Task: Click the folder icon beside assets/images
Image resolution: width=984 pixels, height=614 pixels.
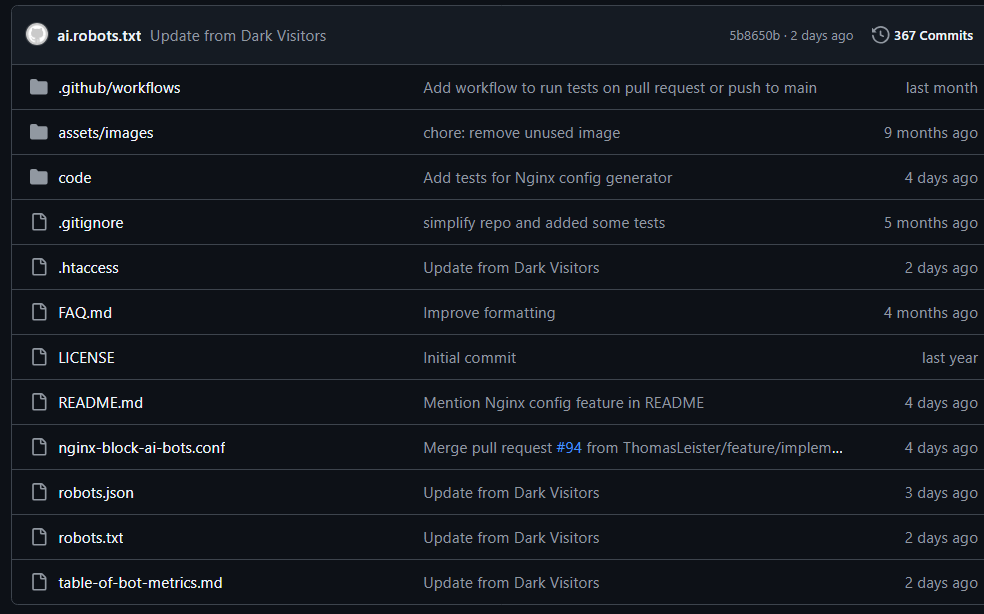Action: [x=39, y=133]
